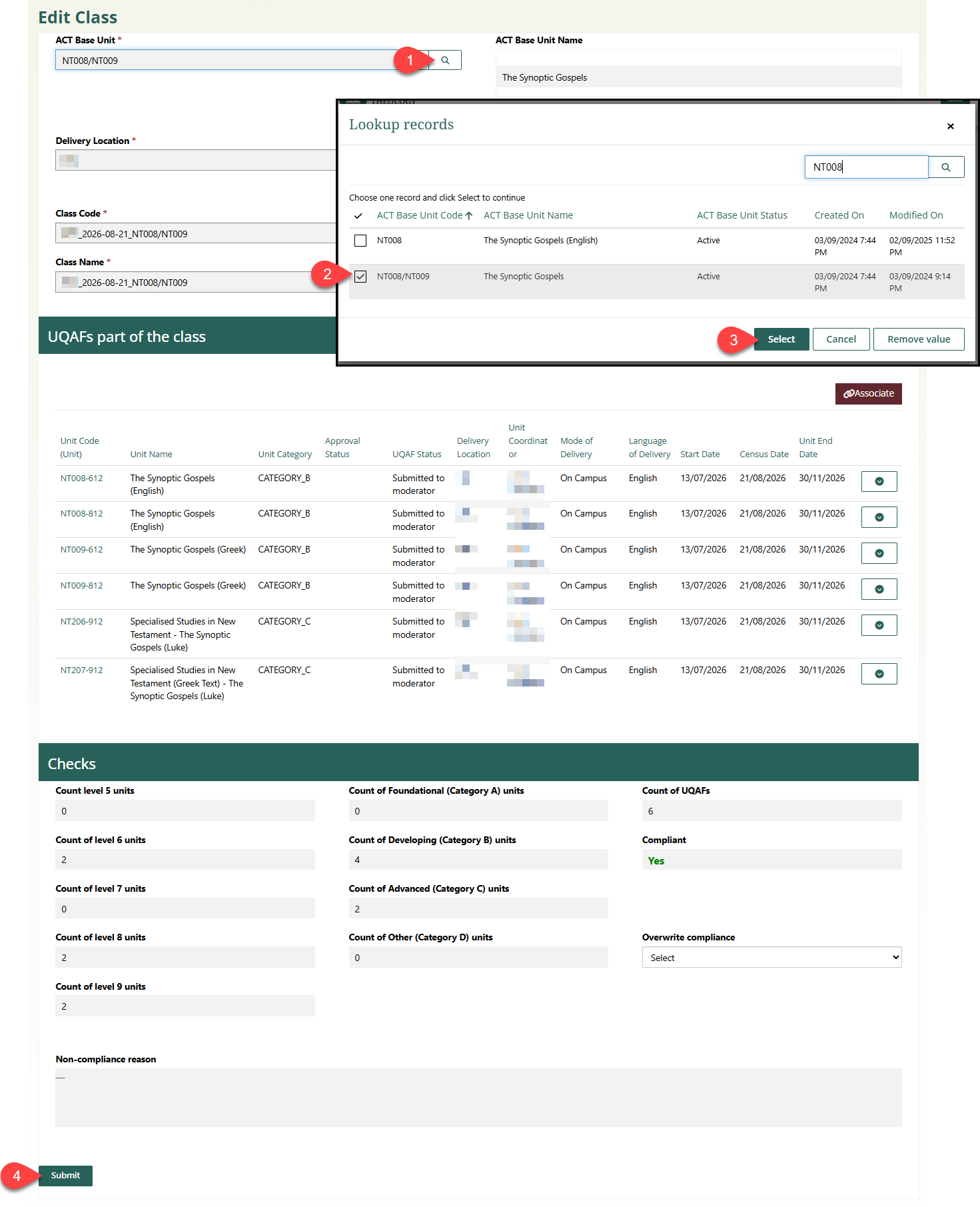Click Remove value button

(919, 339)
